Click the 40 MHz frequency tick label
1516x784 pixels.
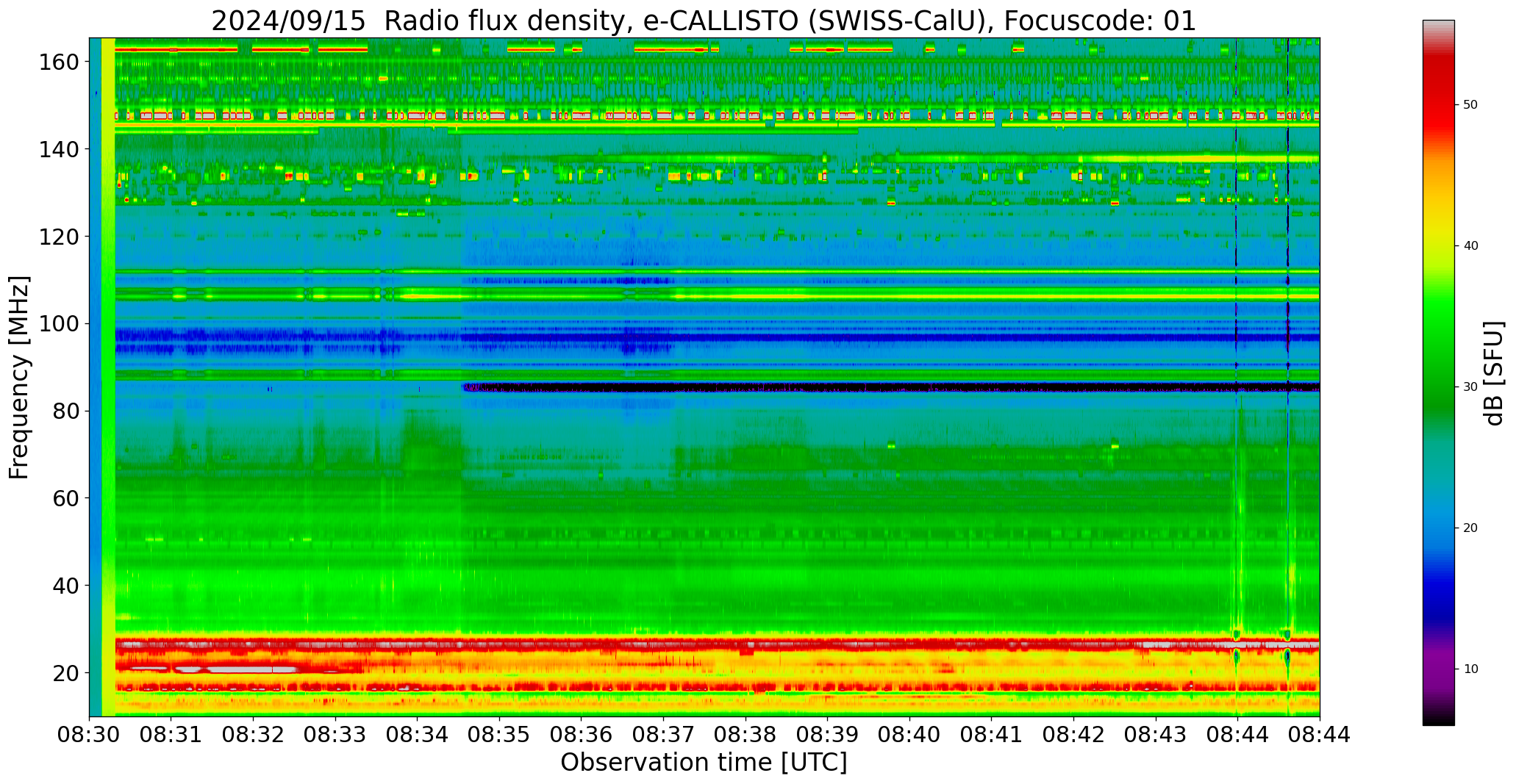(x=65, y=586)
